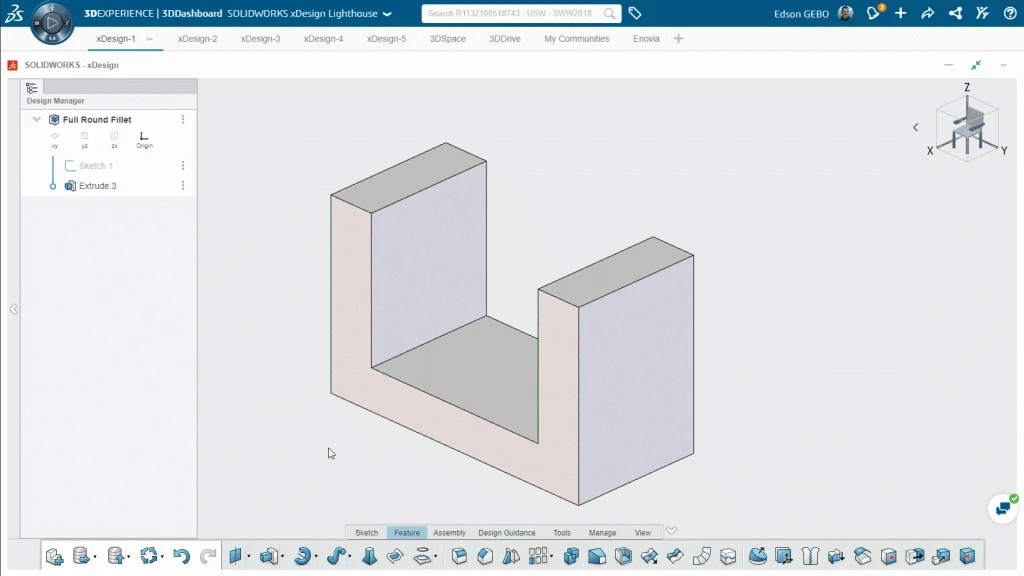Image resolution: width=1024 pixels, height=576 pixels.
Task: Click the Design Manager tree icon
Action: [x=31, y=88]
